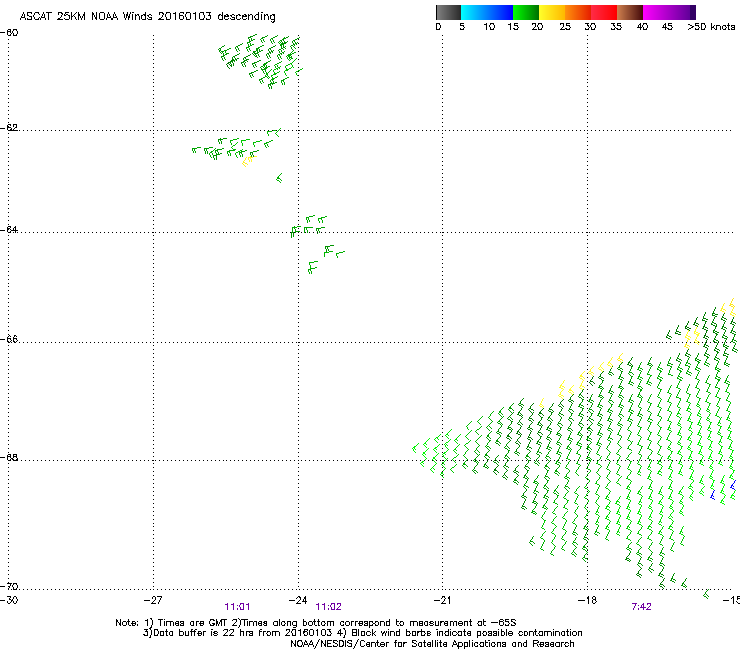Image resolution: width=740 pixels, height=650 pixels.
Task: Click the -30 longitude axis label
Action: click(9, 600)
